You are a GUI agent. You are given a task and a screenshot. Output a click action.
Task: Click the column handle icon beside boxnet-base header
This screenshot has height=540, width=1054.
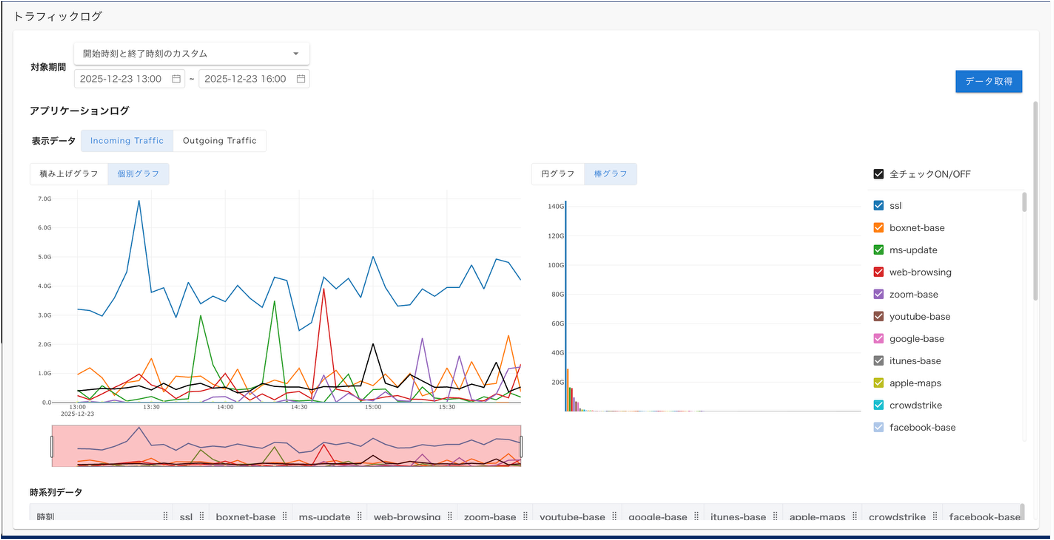(284, 517)
